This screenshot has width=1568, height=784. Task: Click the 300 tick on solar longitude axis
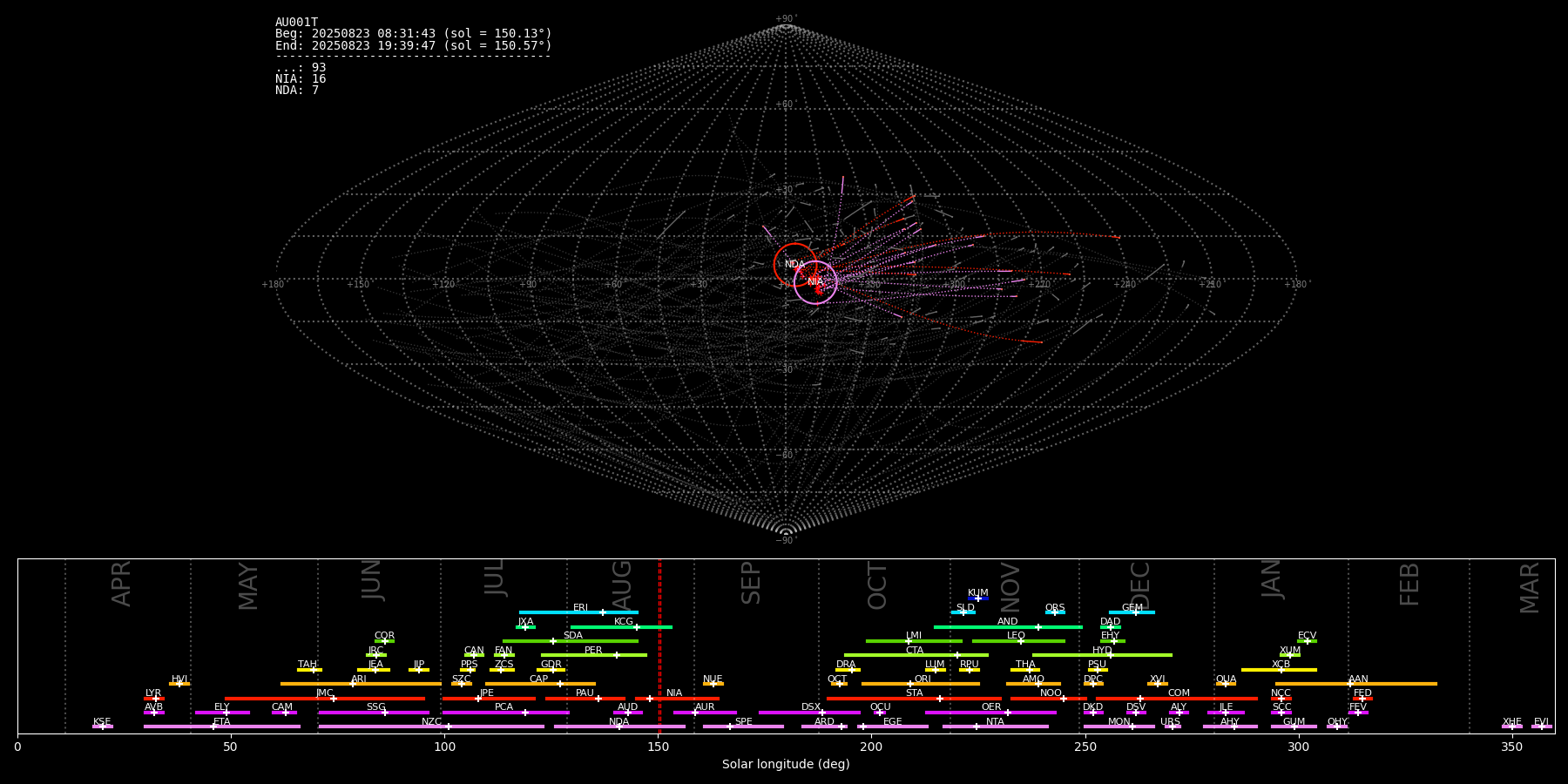[1298, 747]
